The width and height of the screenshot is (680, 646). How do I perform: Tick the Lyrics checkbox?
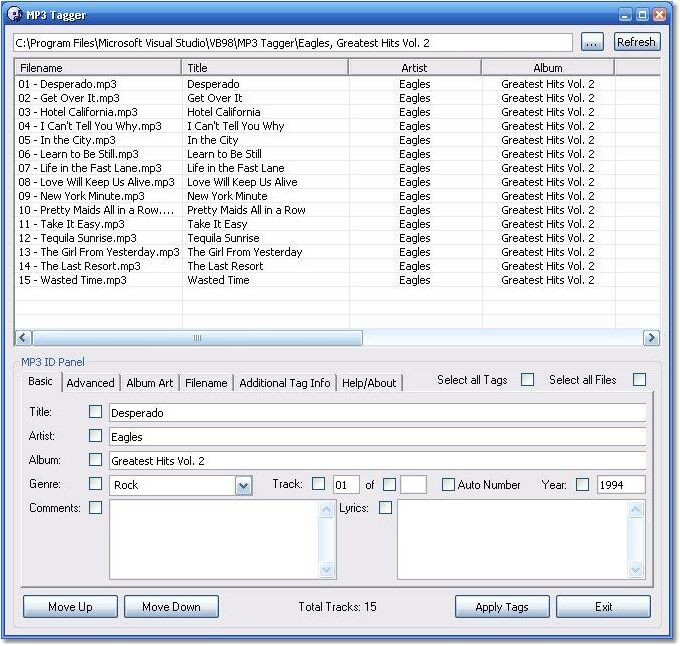click(386, 508)
